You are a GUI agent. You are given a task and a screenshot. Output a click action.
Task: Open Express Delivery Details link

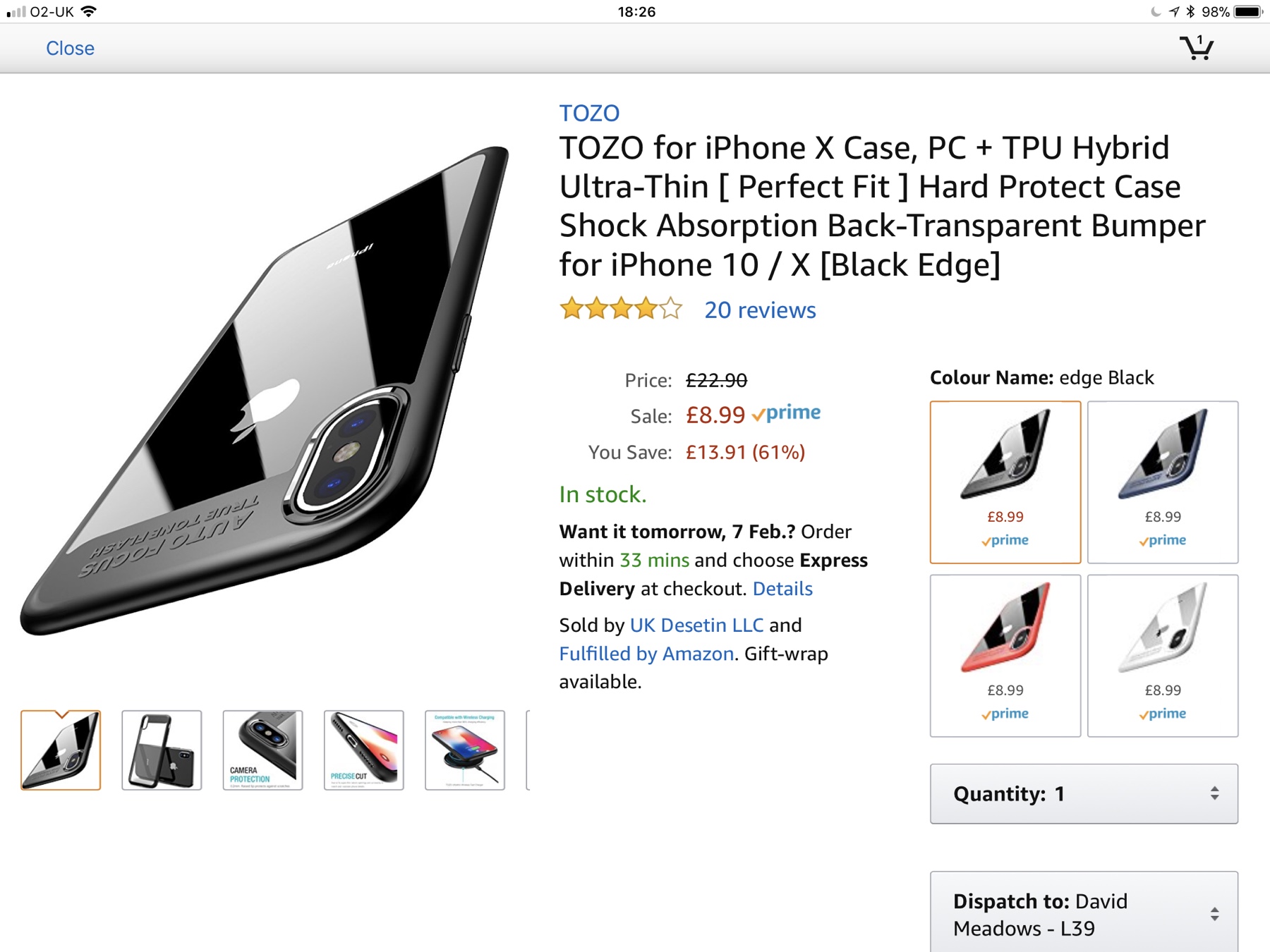(782, 589)
